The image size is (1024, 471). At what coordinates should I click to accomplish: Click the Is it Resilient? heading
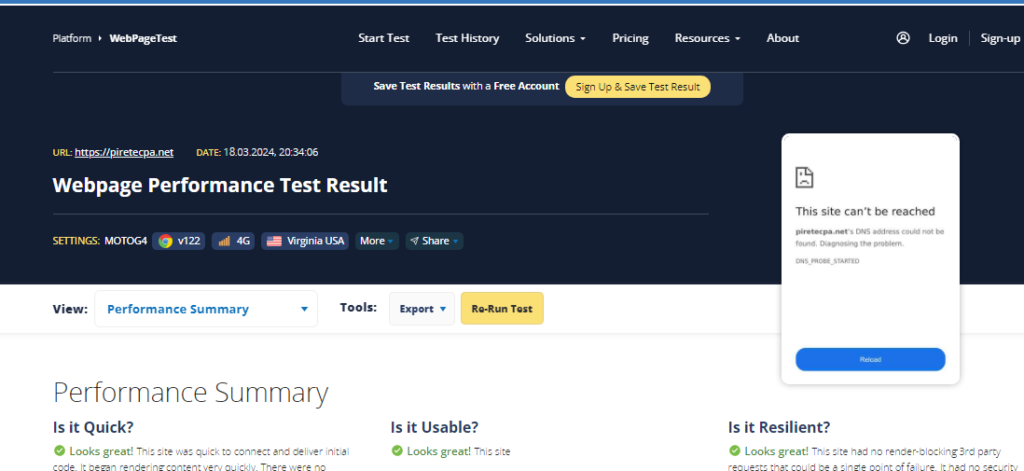pyautogui.click(x=779, y=427)
